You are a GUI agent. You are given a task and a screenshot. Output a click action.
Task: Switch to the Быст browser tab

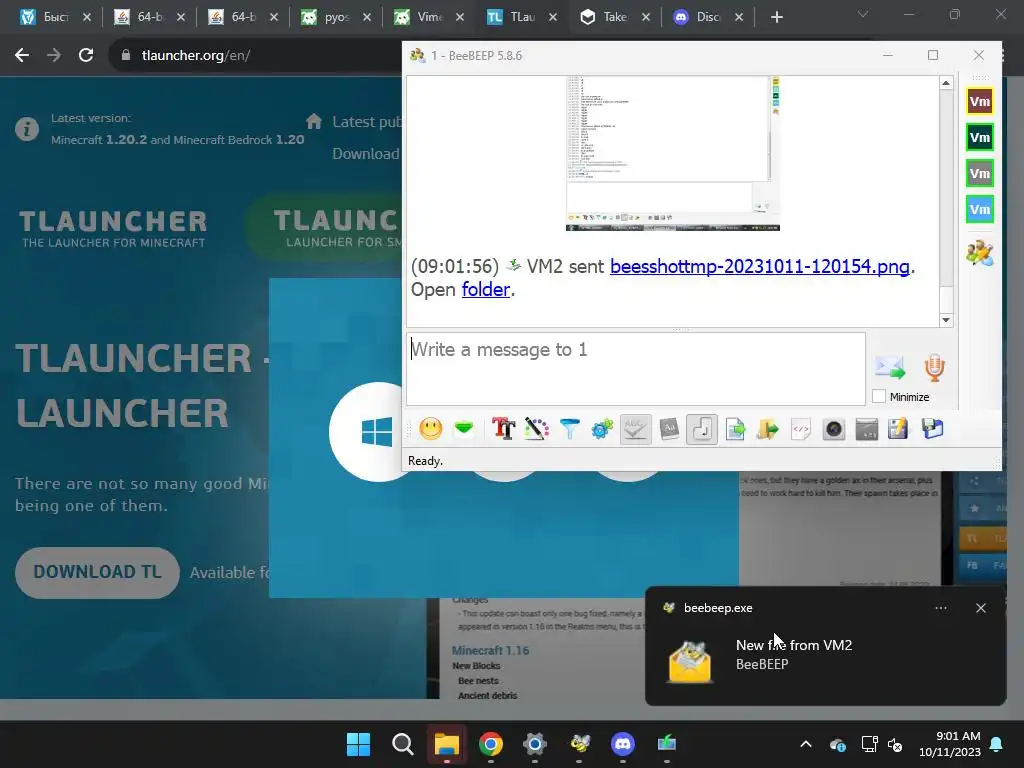click(x=55, y=18)
